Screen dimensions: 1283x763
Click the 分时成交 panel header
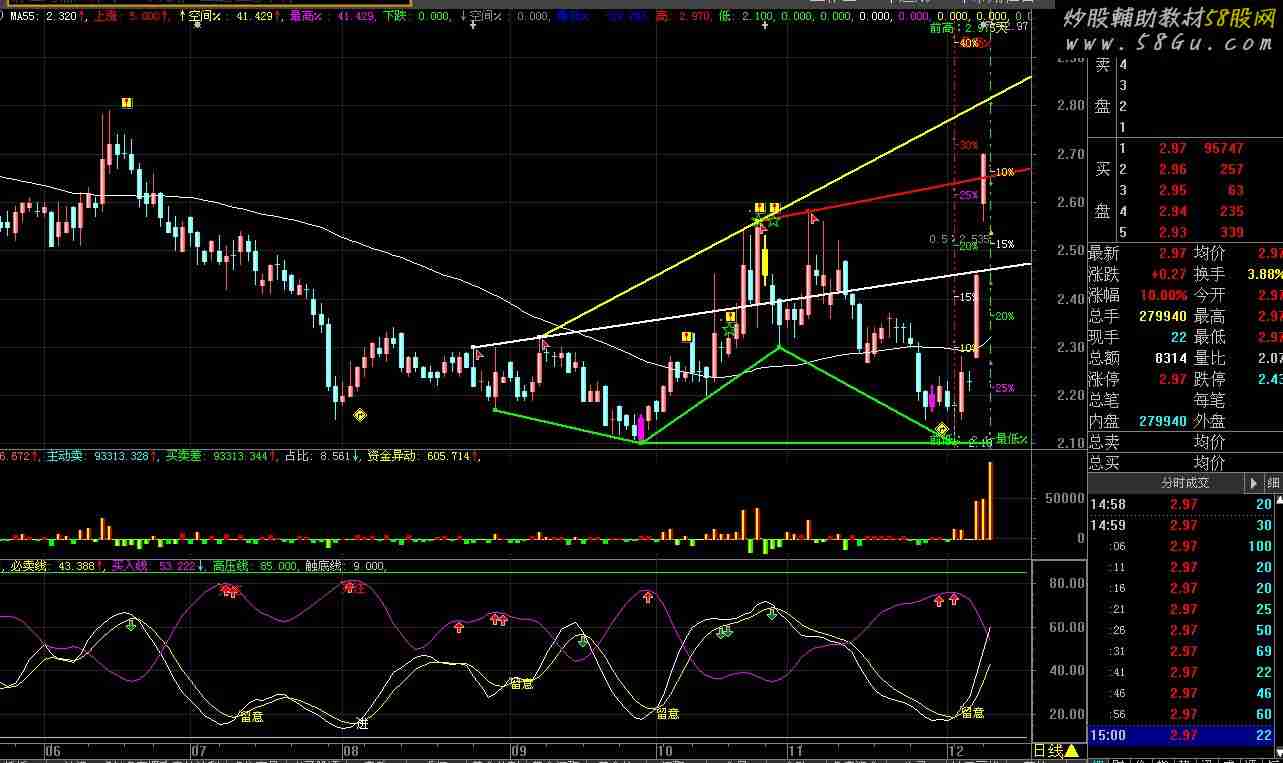click(1184, 483)
